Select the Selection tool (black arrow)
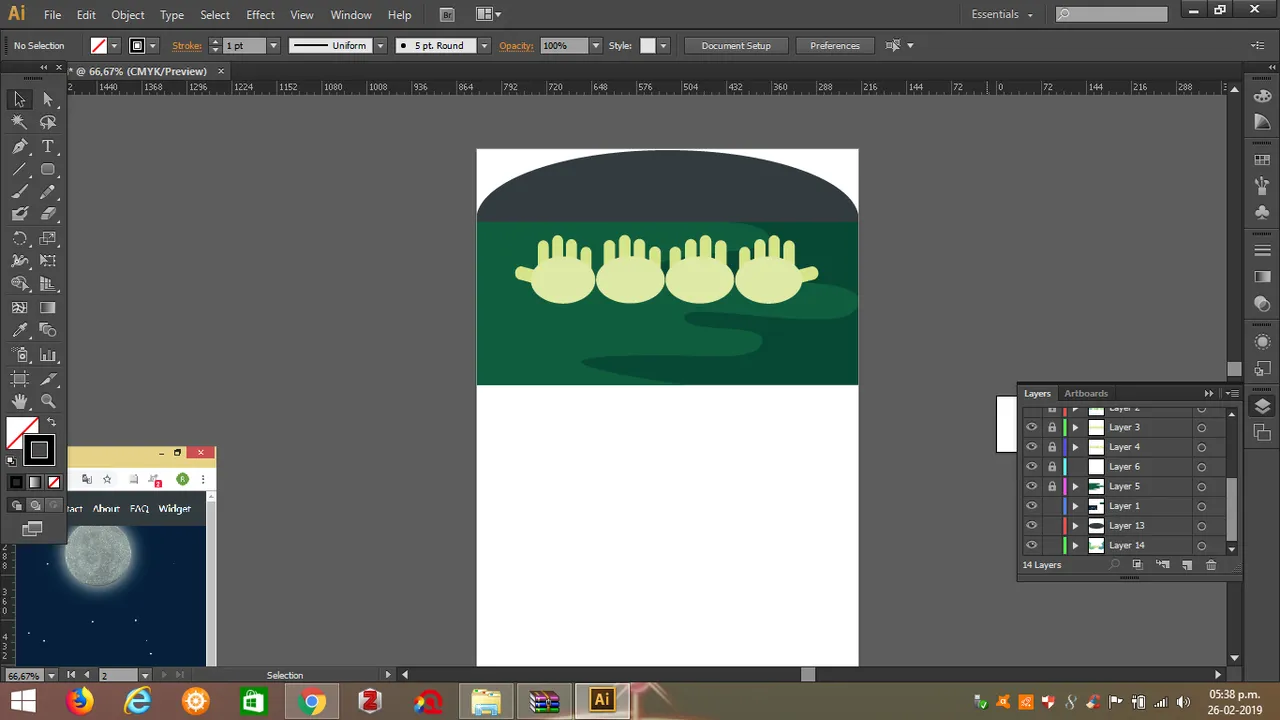 (x=19, y=99)
